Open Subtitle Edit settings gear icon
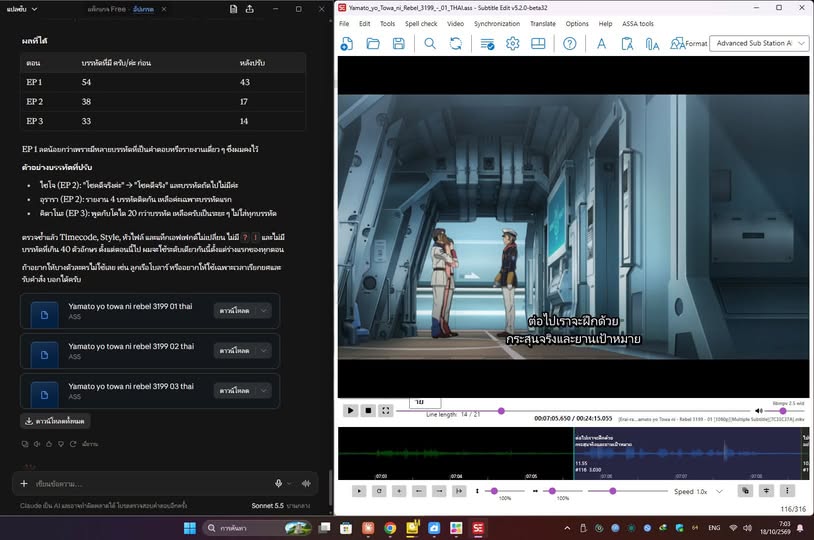 512,44
